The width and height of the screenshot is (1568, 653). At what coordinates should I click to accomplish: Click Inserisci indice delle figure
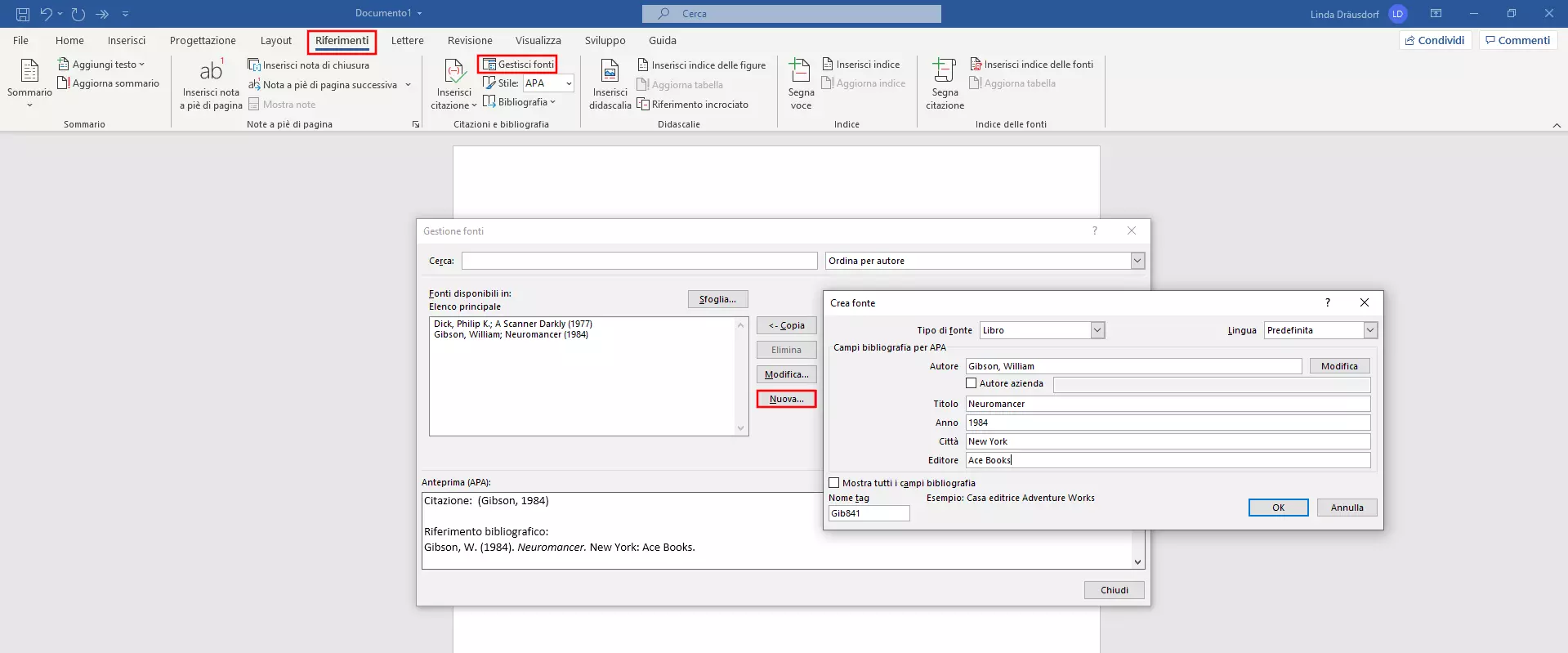(701, 65)
